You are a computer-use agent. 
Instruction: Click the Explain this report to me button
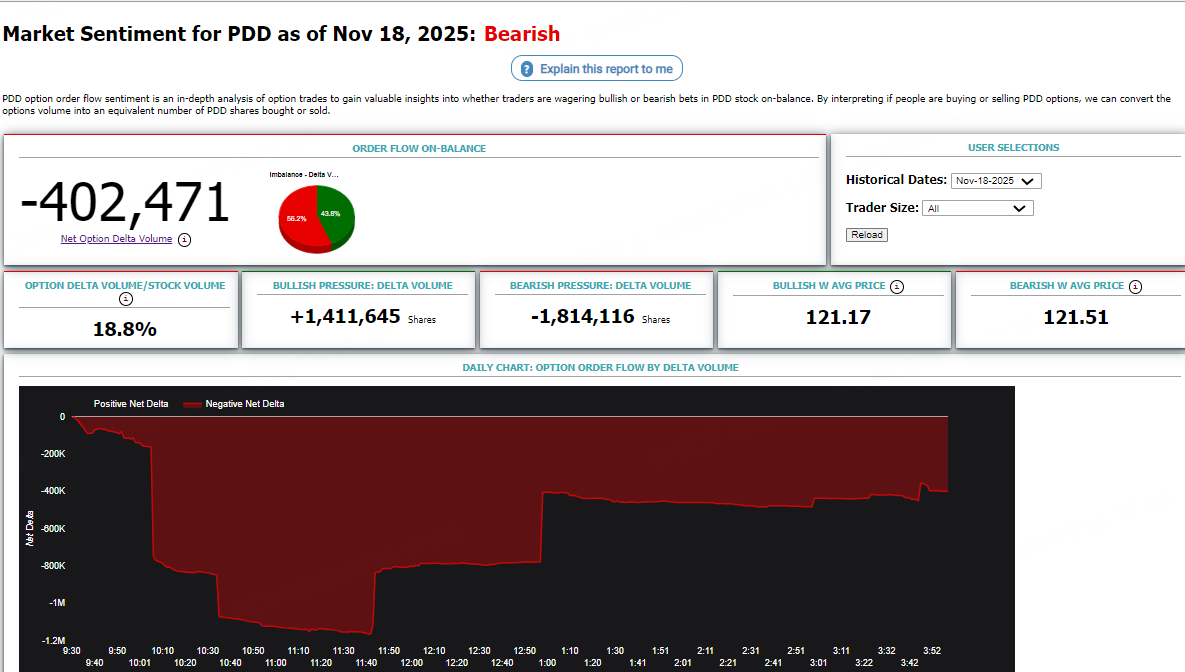596,69
